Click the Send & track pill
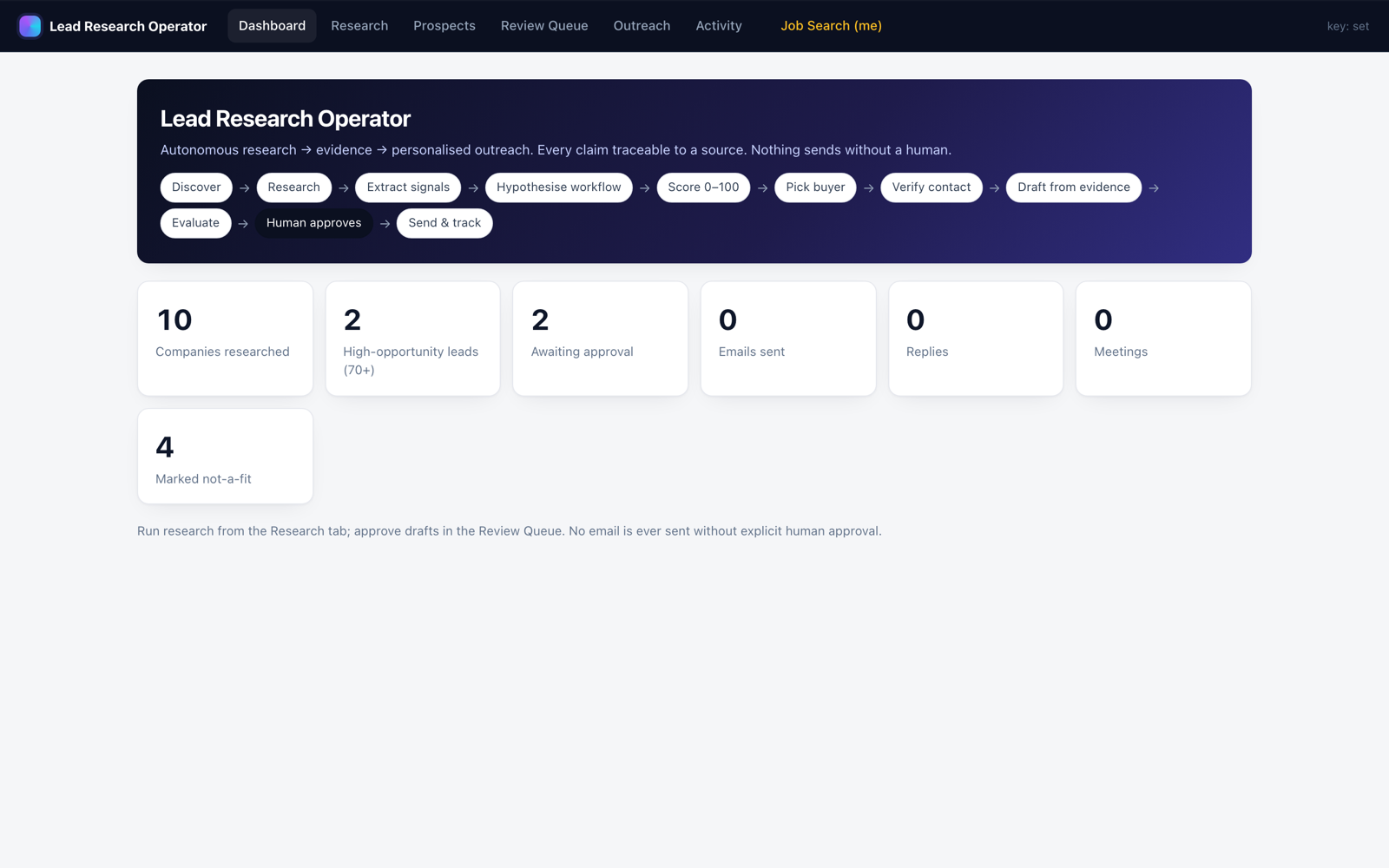This screenshot has width=1389, height=868. click(444, 223)
